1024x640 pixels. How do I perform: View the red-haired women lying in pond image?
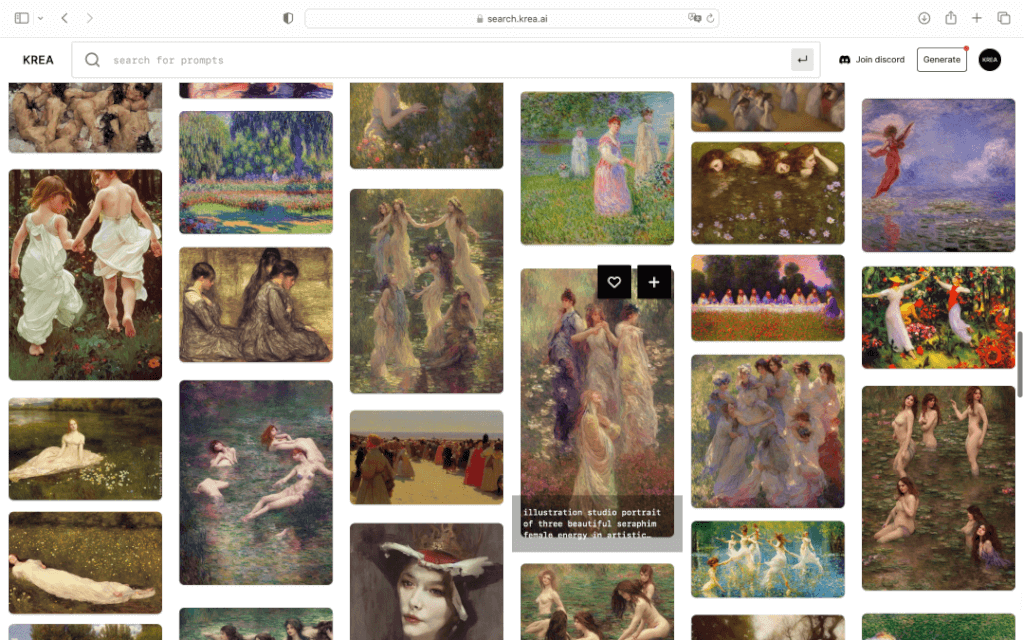pos(767,193)
